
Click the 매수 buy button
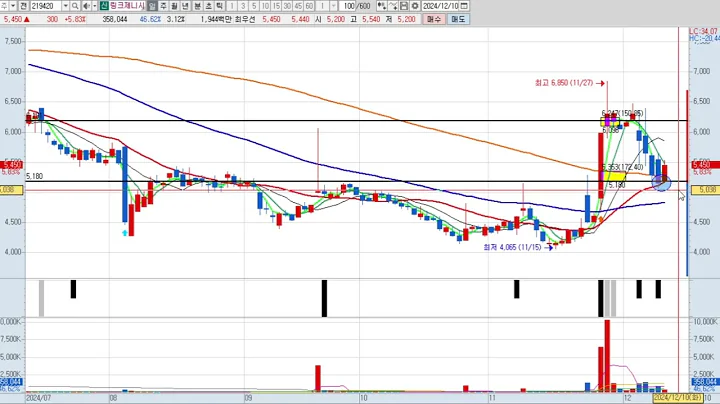tap(433, 19)
